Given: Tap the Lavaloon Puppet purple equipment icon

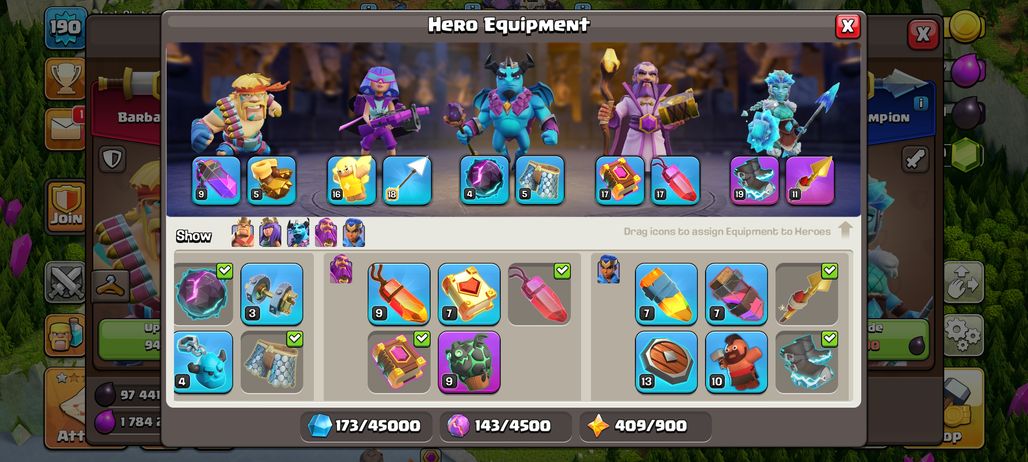Looking at the screenshot, I should pyautogui.click(x=469, y=362).
